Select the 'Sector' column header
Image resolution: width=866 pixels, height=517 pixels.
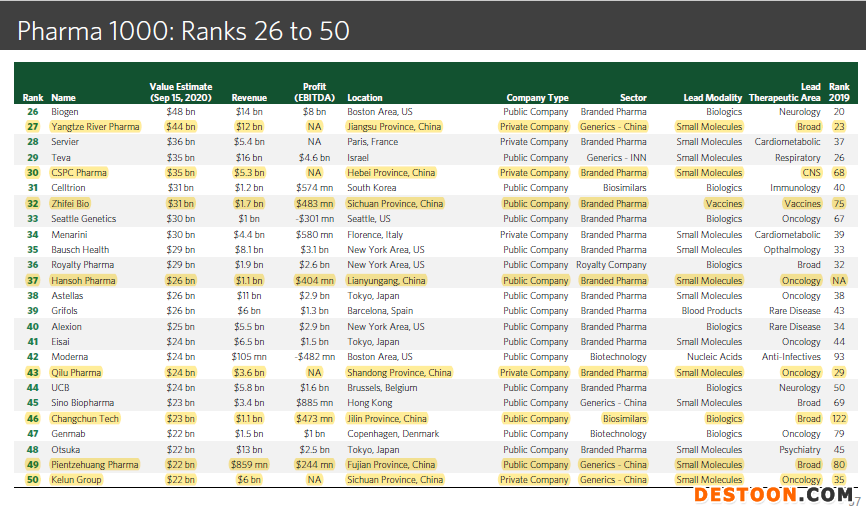(633, 98)
